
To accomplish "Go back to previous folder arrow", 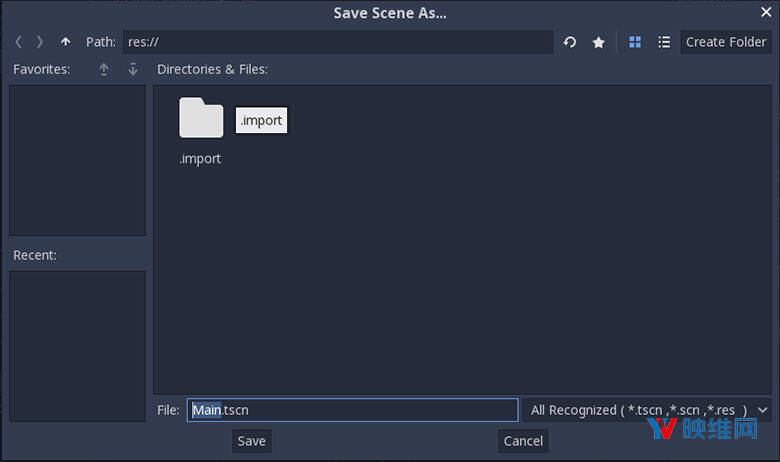I will click(18, 42).
